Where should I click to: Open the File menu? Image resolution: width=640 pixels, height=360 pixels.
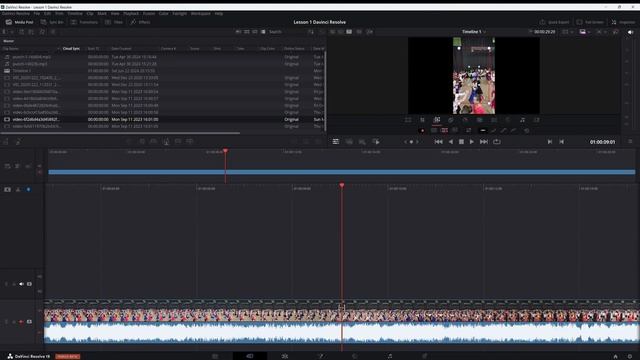(x=37, y=13)
